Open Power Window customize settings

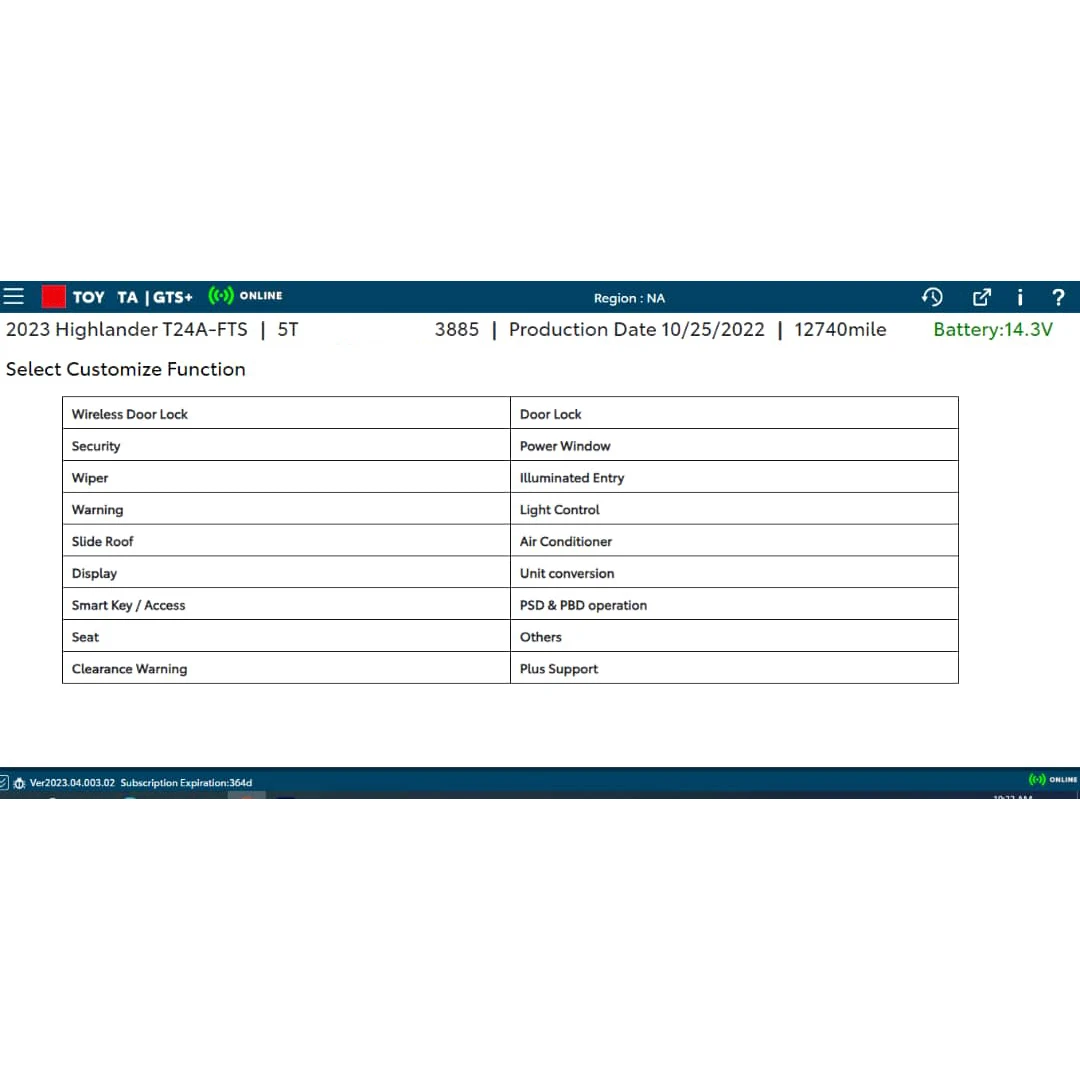[x=734, y=445]
